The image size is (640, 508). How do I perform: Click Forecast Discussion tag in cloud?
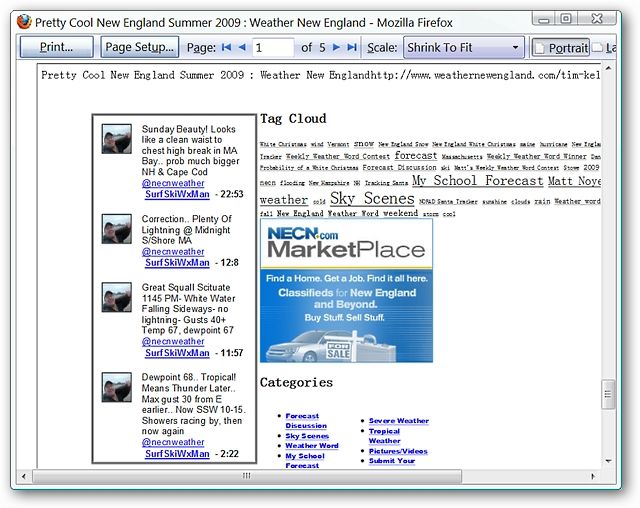pos(399,168)
